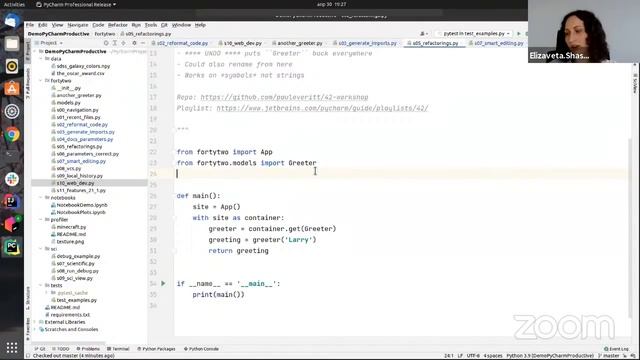640x360 pixels.
Task: Open the Problems tool window
Action: [x=88, y=349]
